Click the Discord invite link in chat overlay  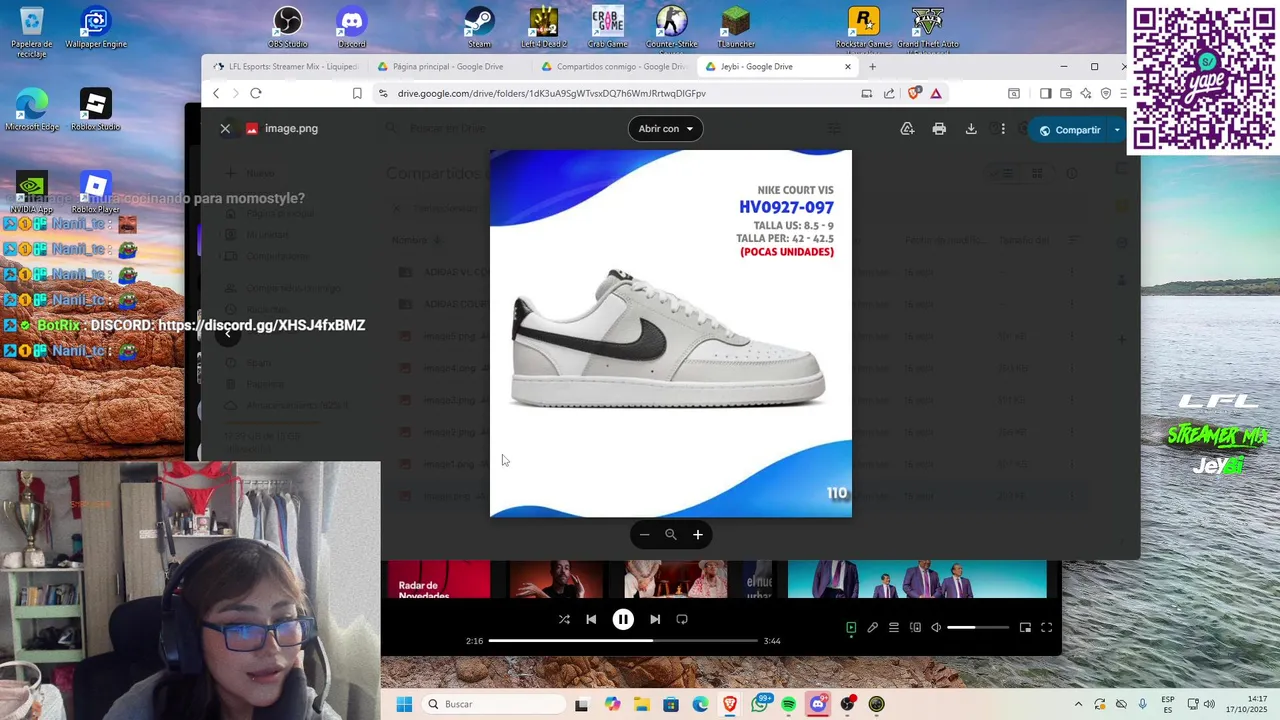(262, 325)
